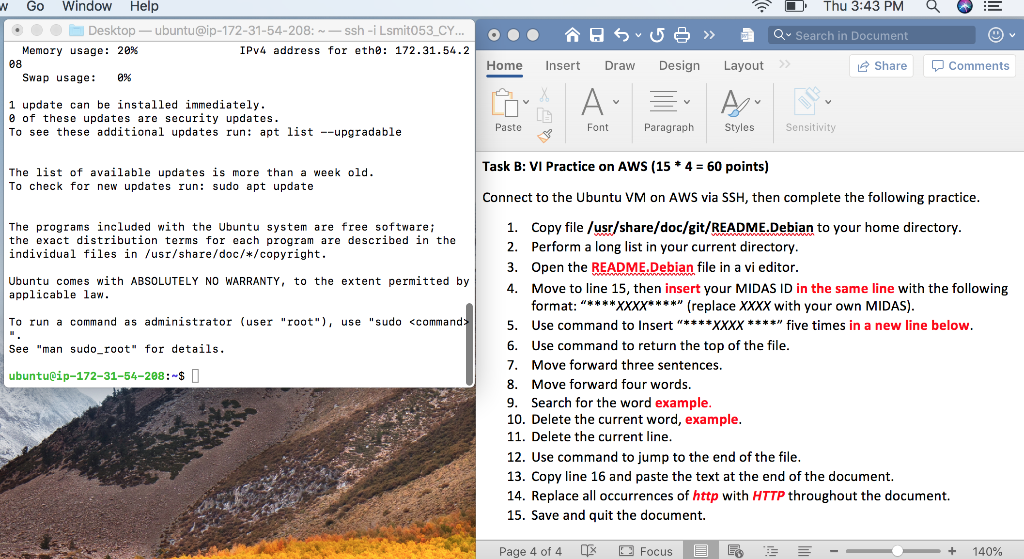The image size is (1024, 559).
Task: Switch to Draft view
Action: pos(805,551)
